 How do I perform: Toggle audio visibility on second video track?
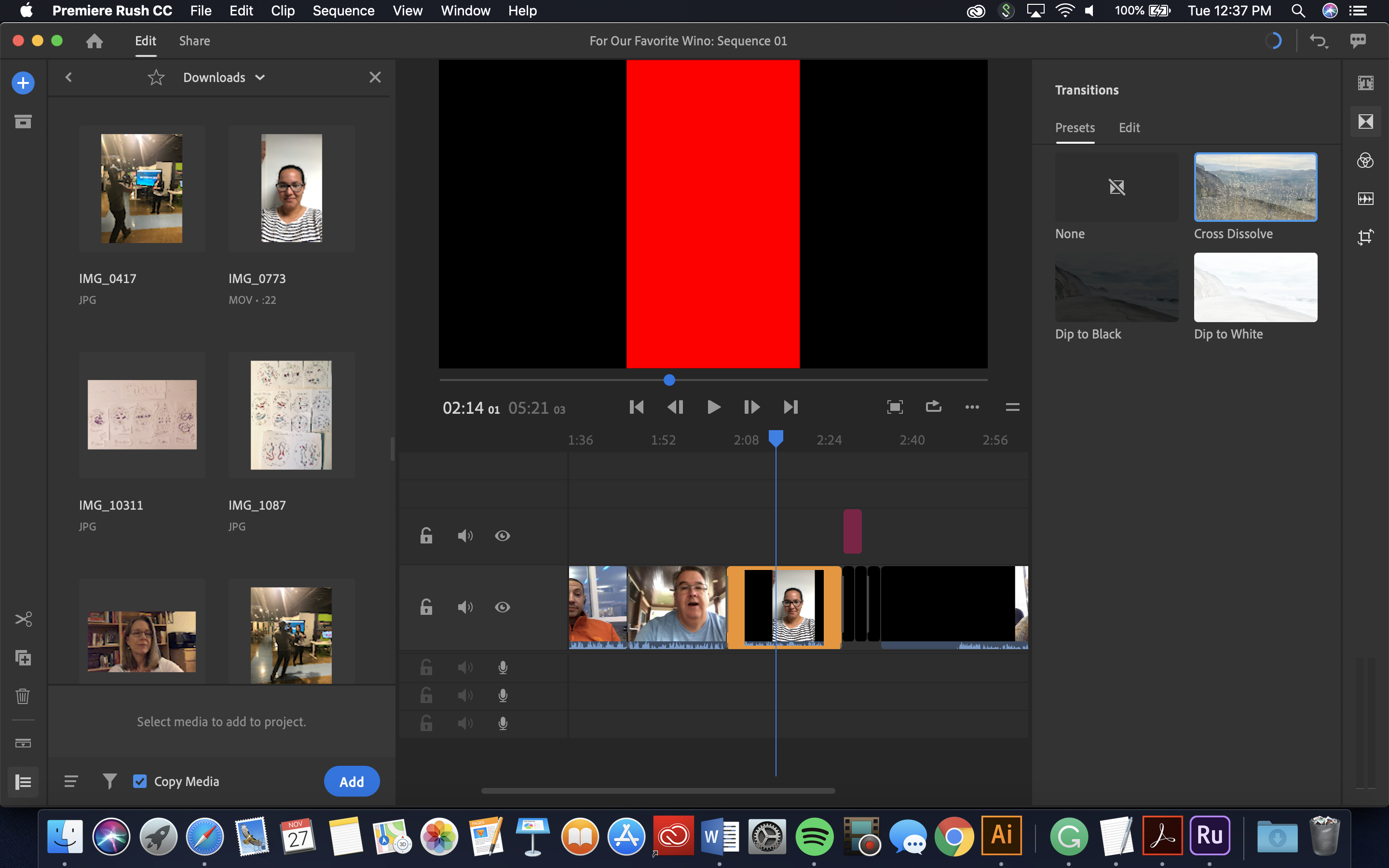tap(464, 607)
